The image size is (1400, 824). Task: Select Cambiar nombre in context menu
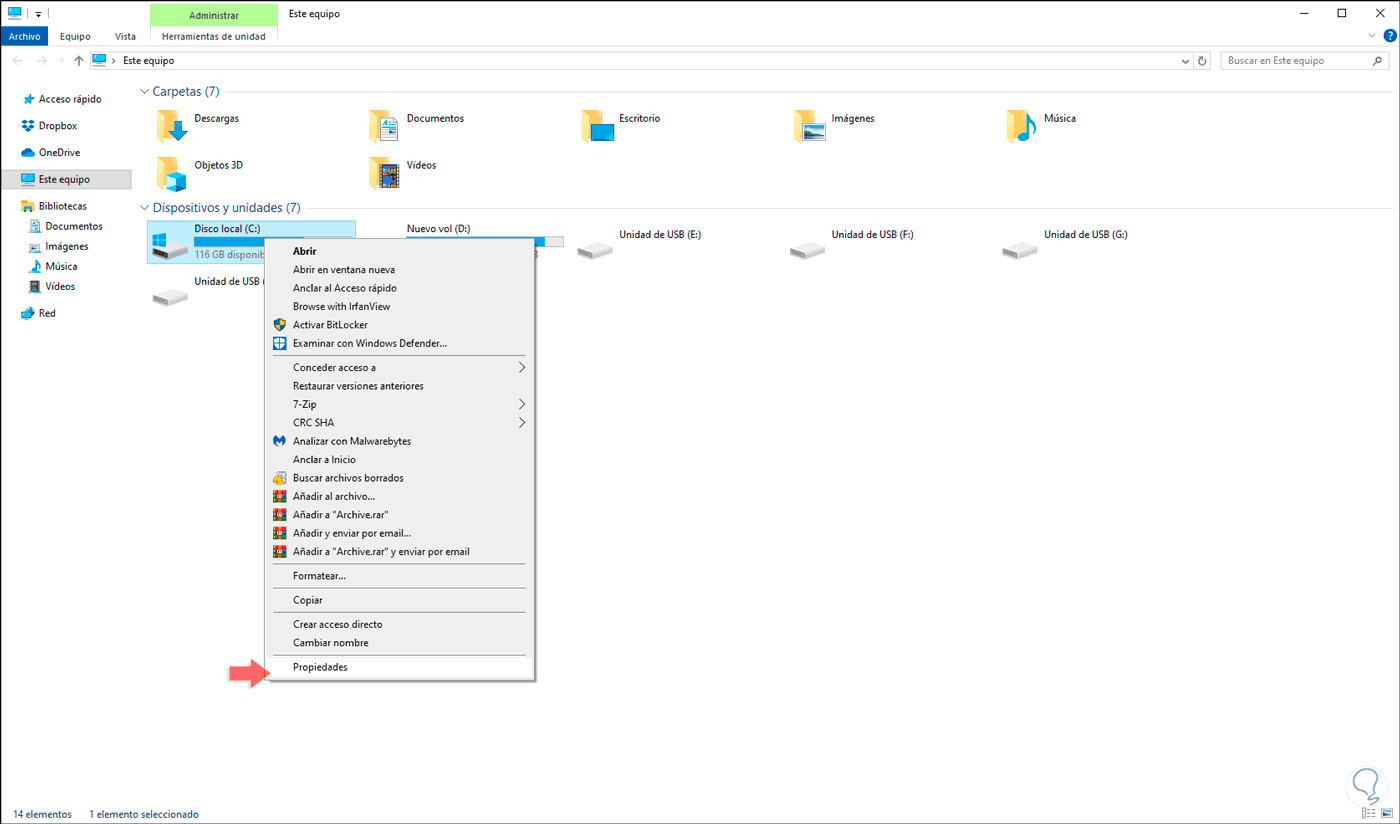click(400, 643)
